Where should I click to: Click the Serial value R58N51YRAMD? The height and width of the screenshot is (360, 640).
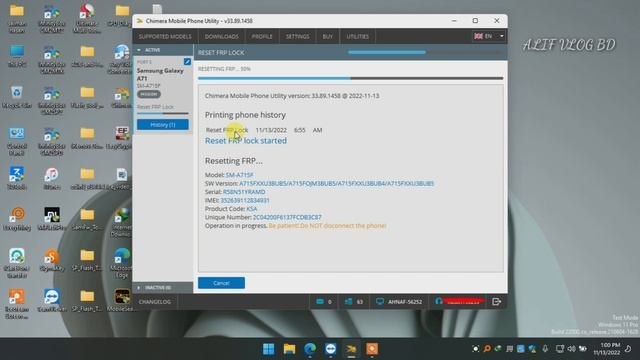[x=244, y=192]
